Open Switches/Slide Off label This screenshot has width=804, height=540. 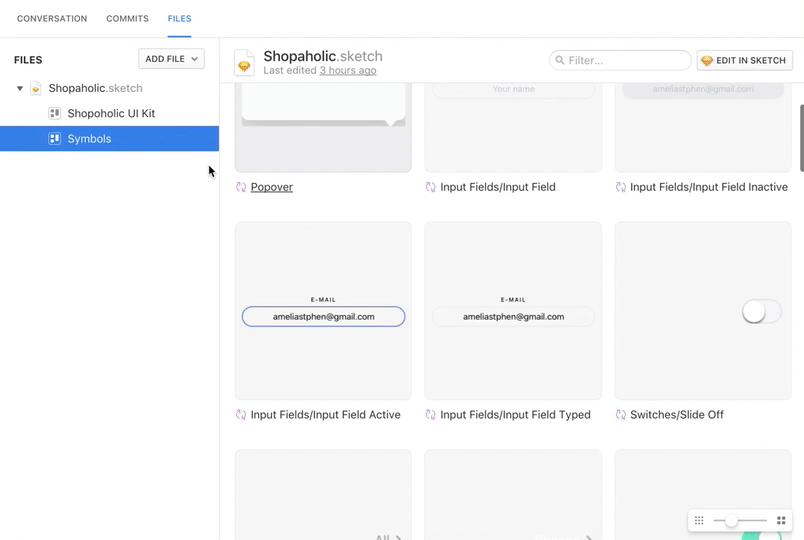(x=677, y=415)
